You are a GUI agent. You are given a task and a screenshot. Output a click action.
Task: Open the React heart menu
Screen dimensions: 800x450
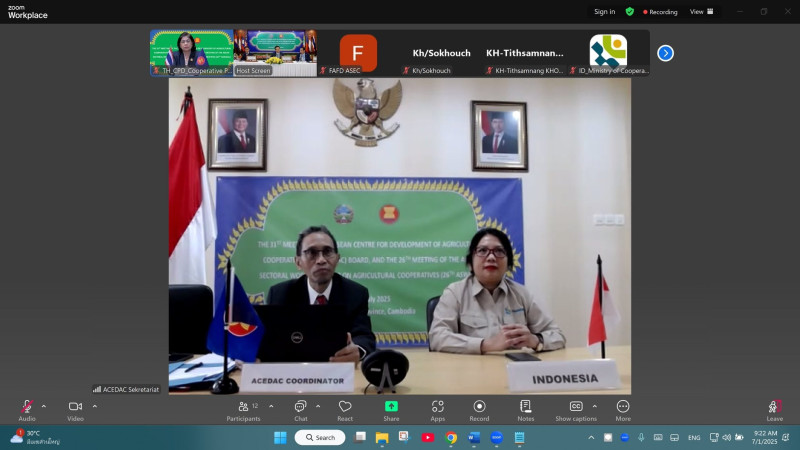click(x=345, y=411)
